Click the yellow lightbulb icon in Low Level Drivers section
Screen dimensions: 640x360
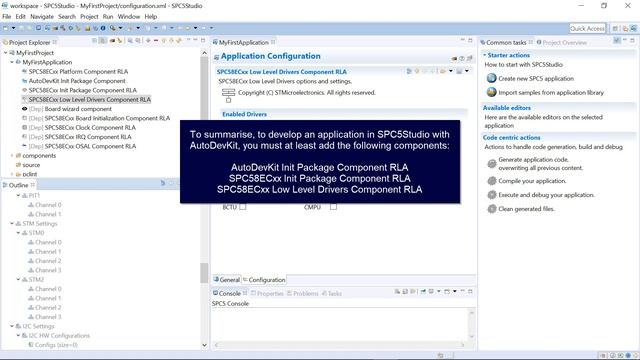(417, 71)
